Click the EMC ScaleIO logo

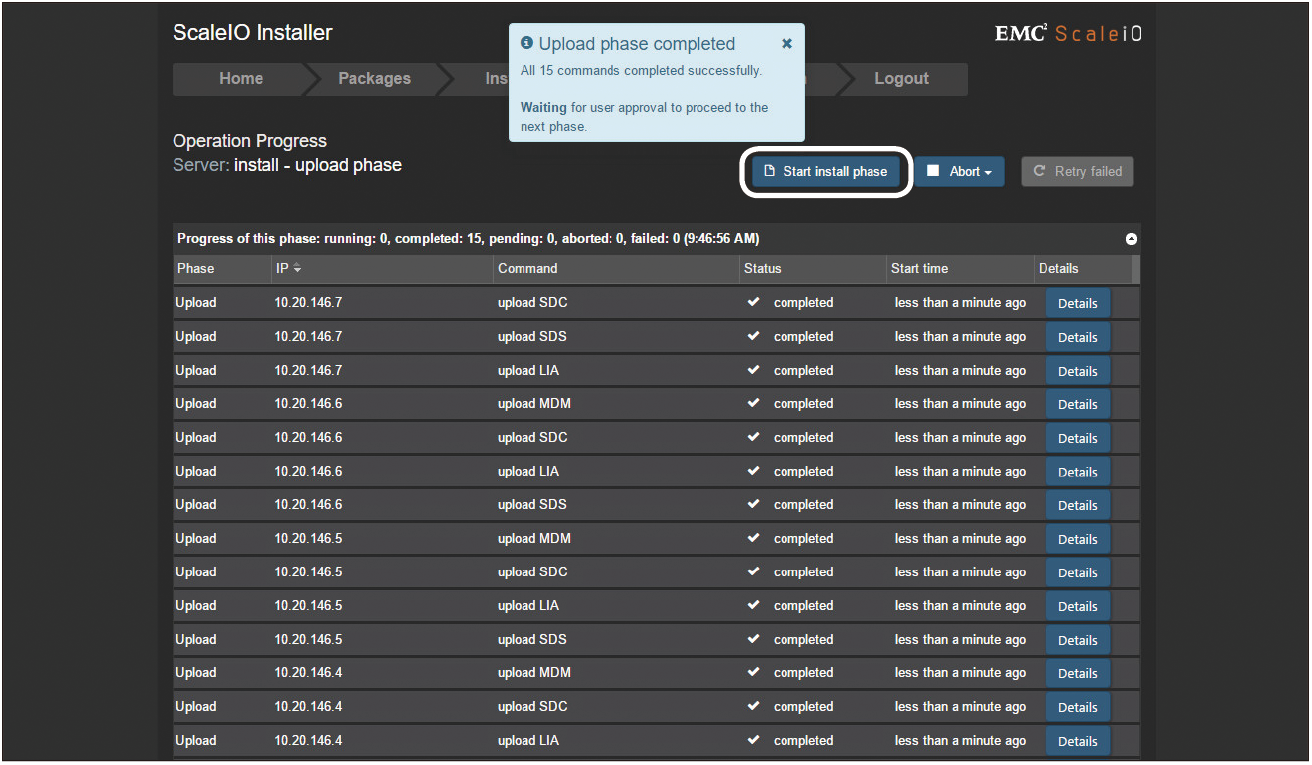[x=1068, y=34]
